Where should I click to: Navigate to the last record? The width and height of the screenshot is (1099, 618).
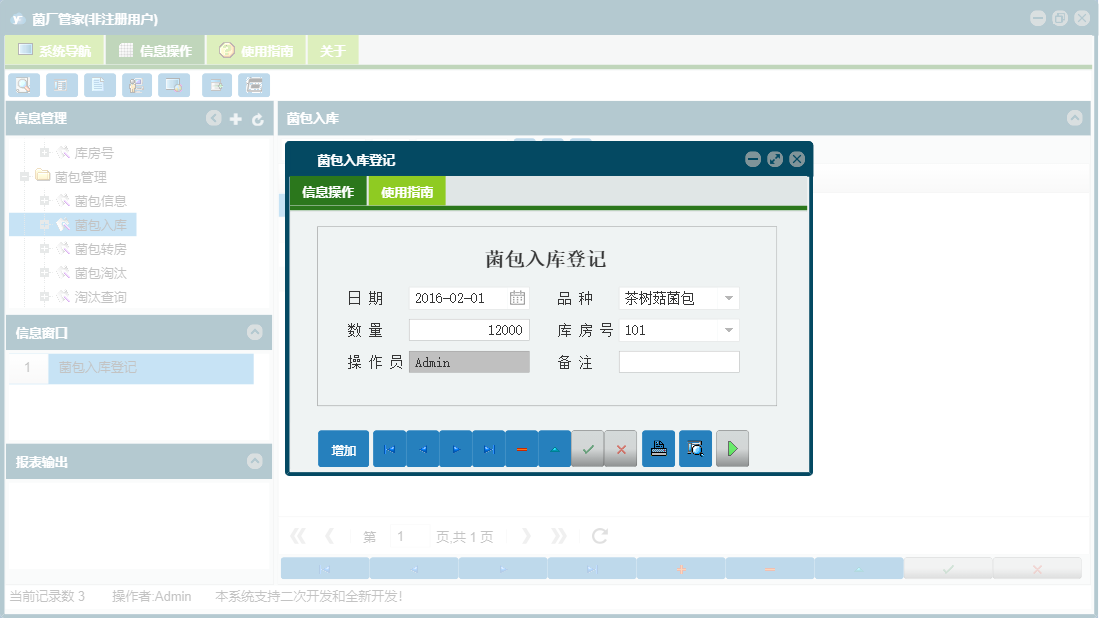pyautogui.click(x=489, y=448)
